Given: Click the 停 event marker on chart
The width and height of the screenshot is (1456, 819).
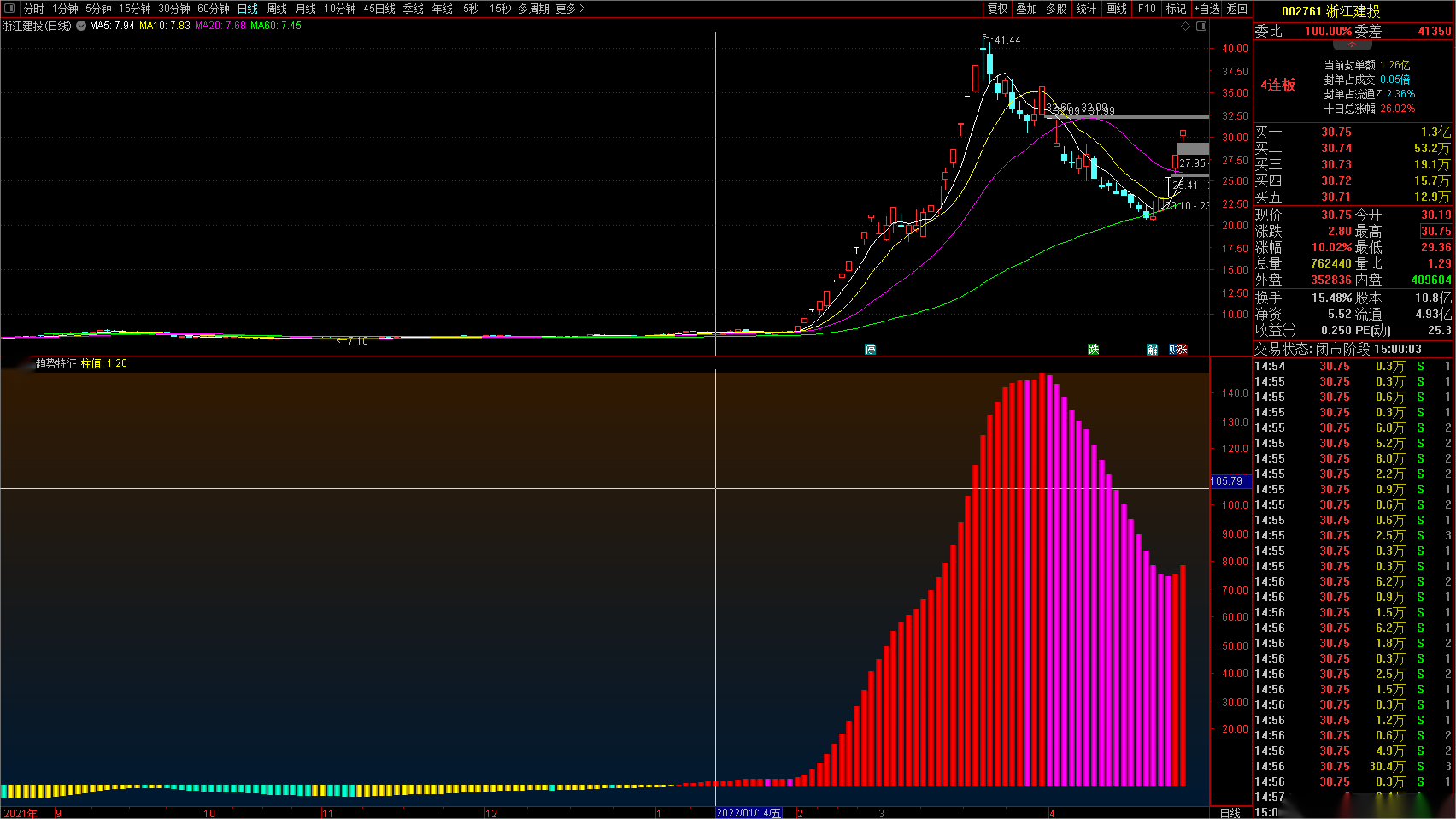Looking at the screenshot, I should point(870,350).
